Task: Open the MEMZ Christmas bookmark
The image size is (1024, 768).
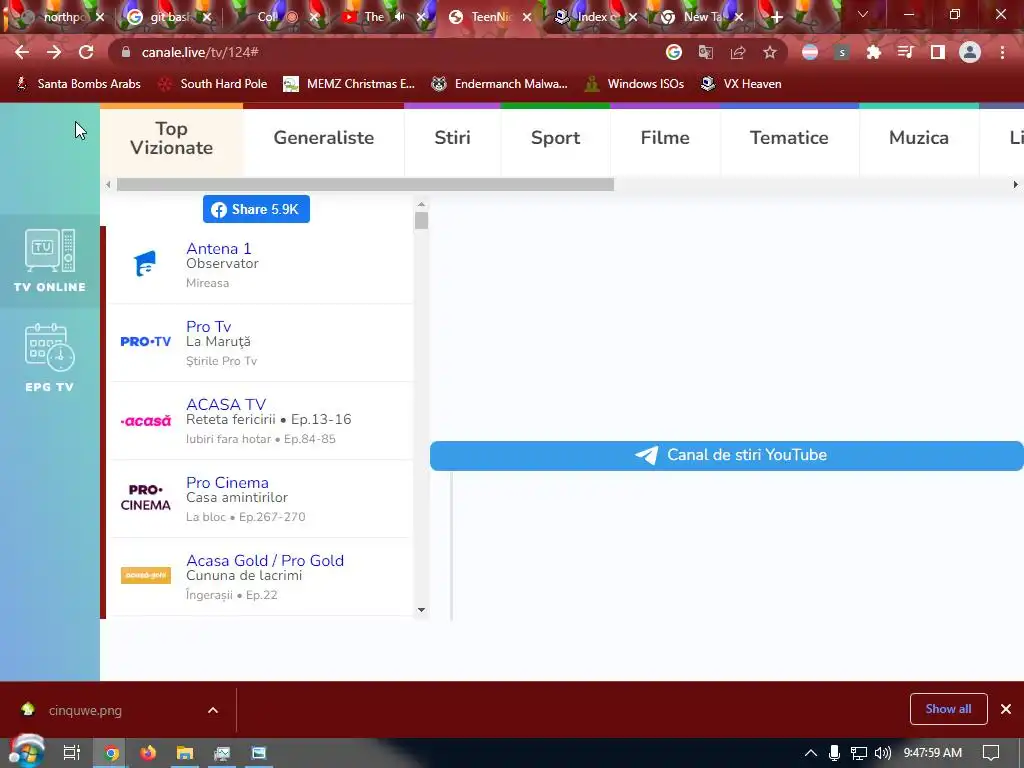Action: pos(349,84)
